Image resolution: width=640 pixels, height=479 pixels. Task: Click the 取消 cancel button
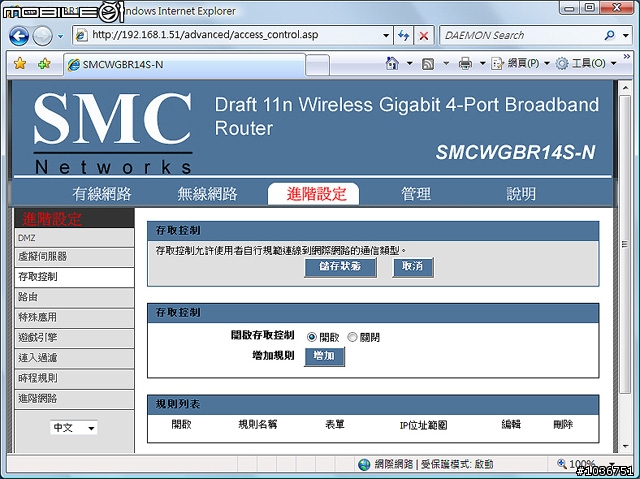413,267
